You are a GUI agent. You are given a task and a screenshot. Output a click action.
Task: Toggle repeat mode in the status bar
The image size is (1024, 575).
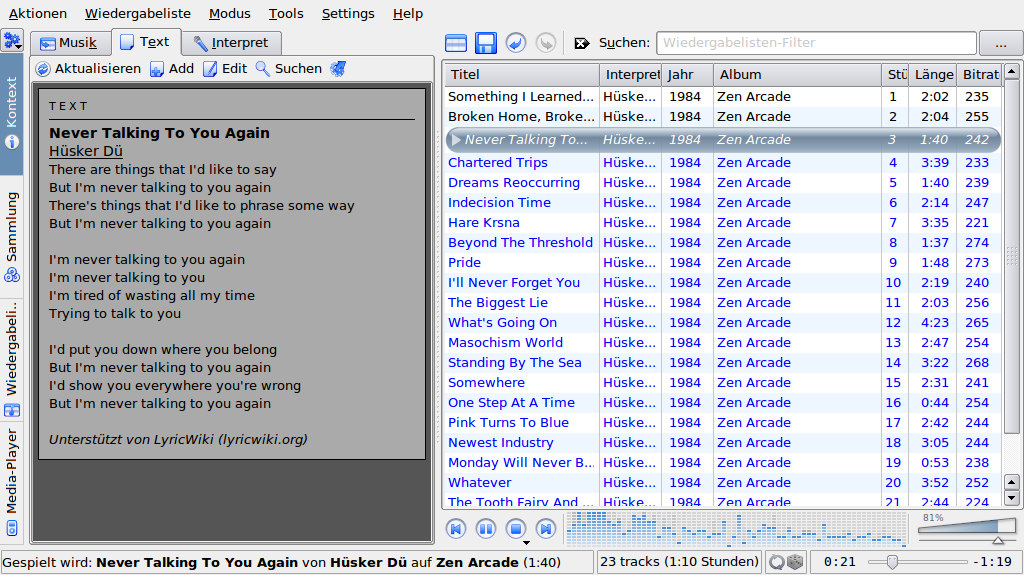[776, 562]
